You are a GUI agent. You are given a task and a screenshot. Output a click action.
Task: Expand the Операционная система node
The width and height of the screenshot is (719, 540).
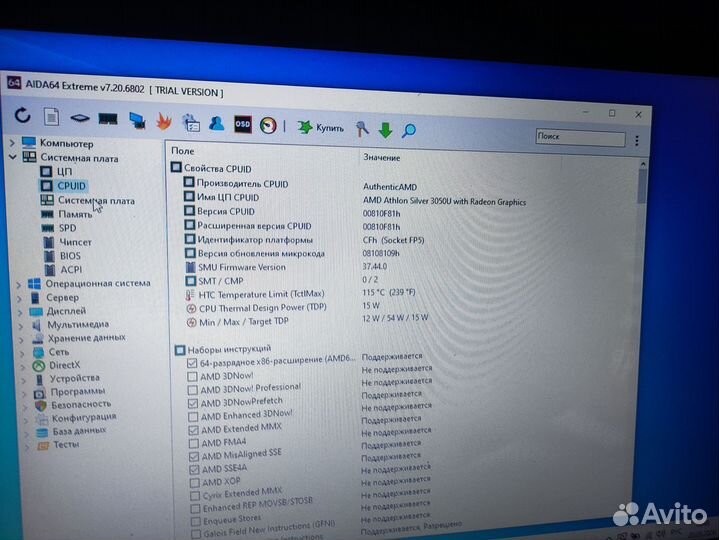(x=18, y=285)
